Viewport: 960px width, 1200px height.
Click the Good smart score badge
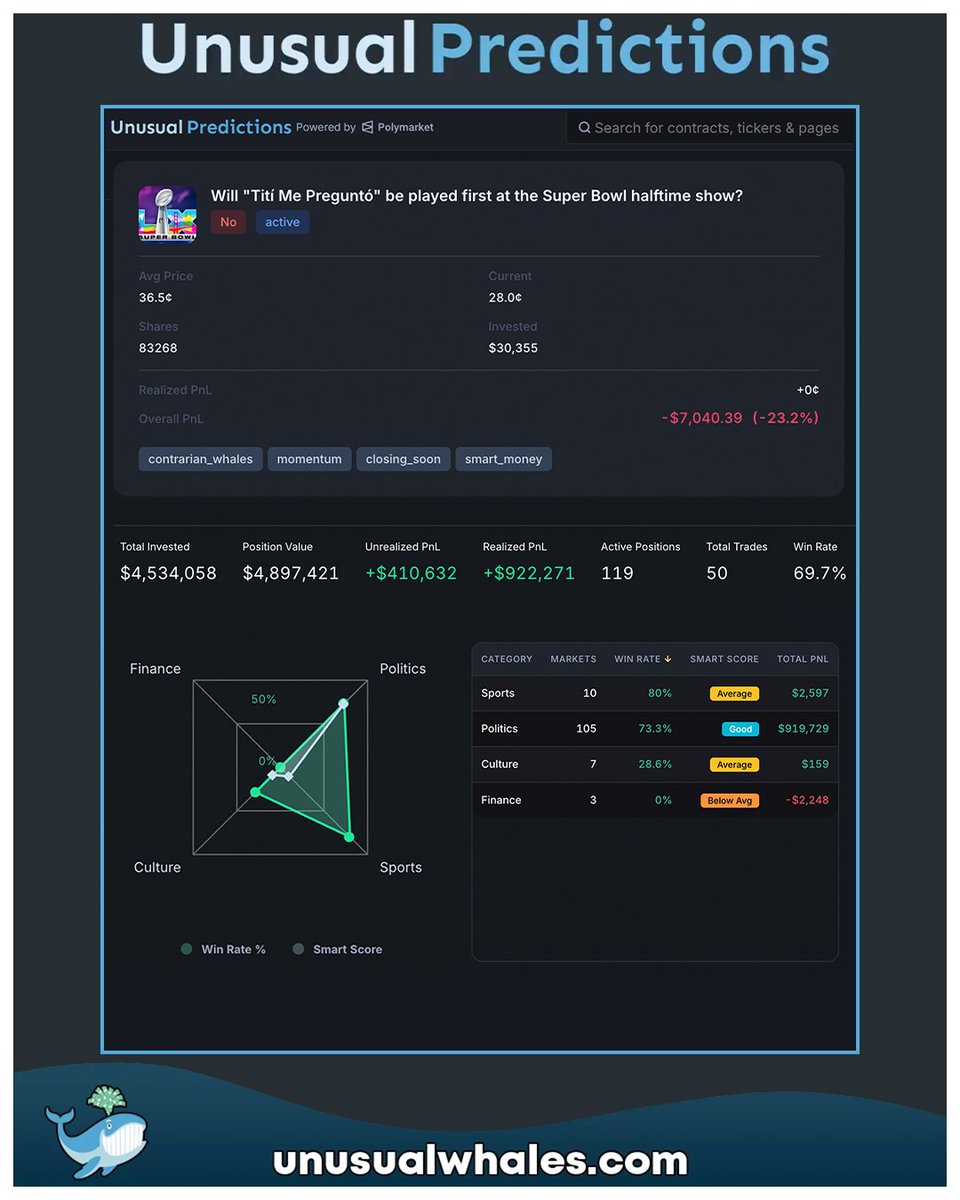740,729
